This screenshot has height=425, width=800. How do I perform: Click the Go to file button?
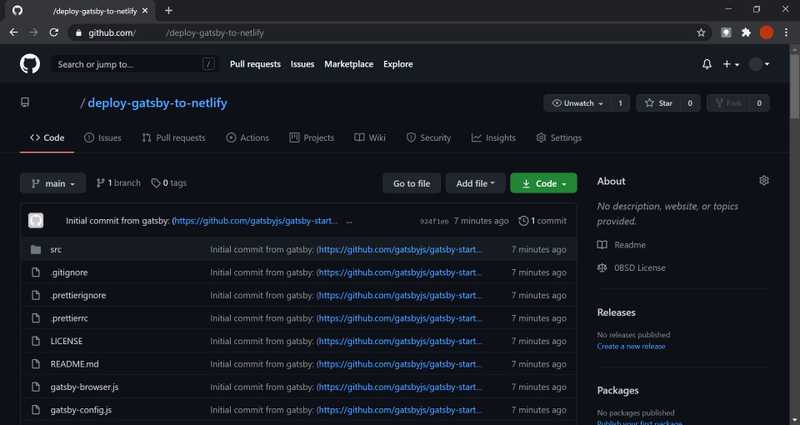tap(412, 183)
